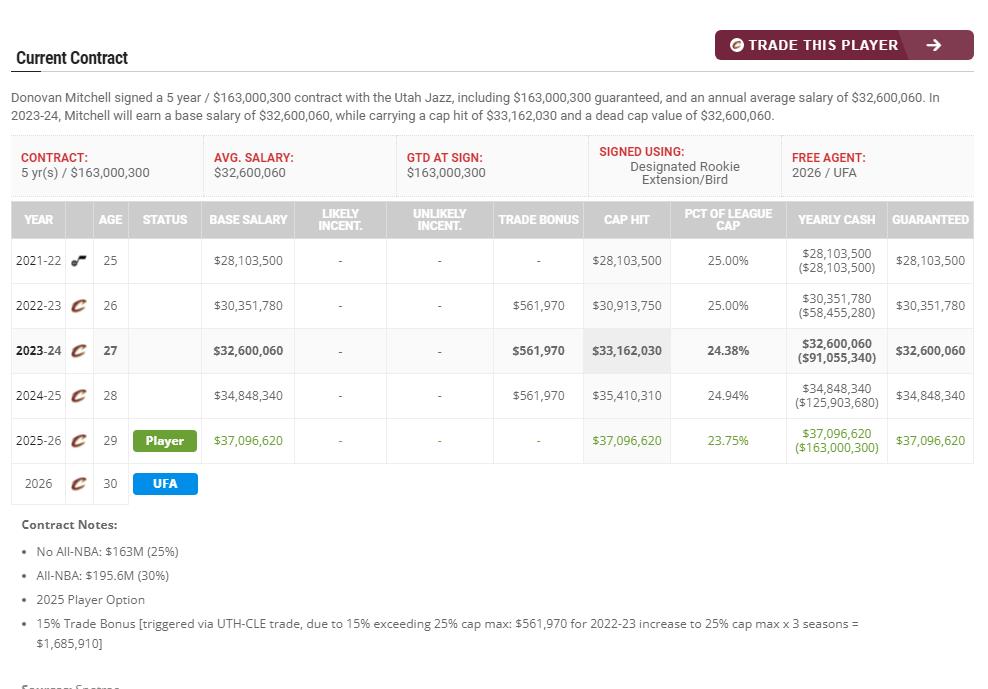Click base salary $30,351,780

tap(248, 306)
